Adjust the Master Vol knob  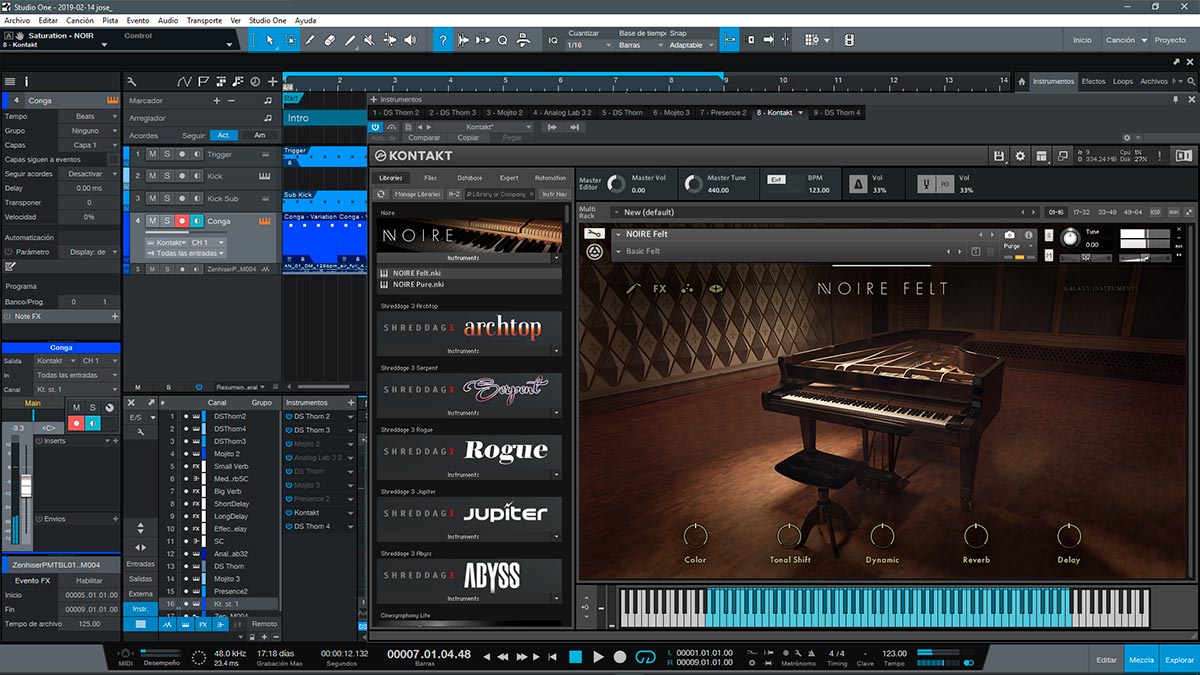tap(616, 184)
